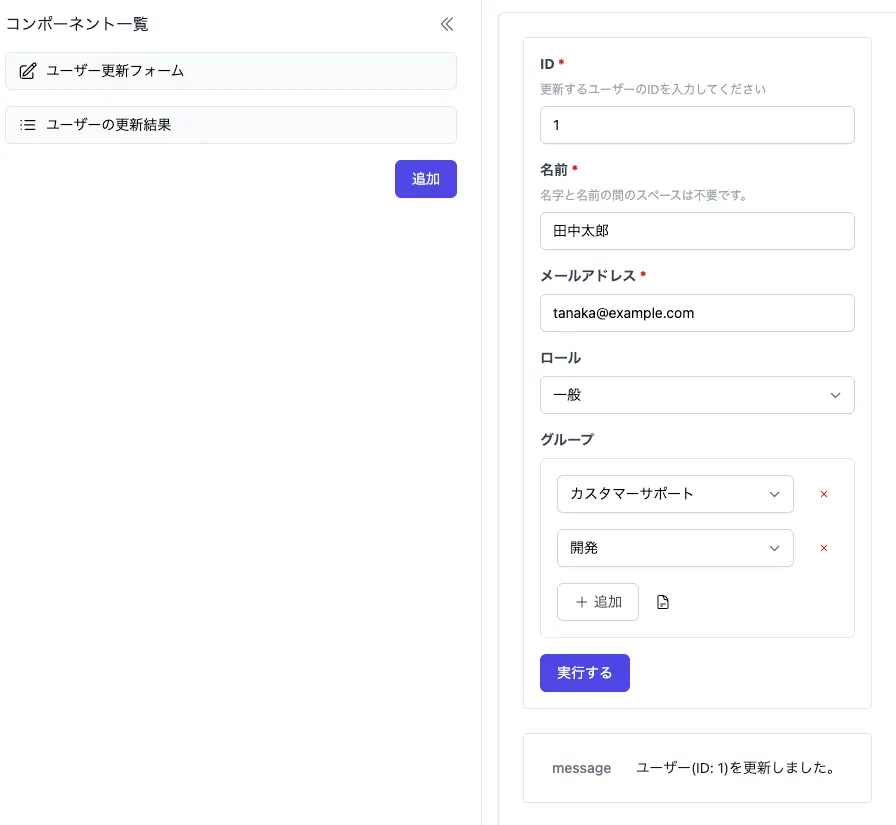Click the hint 名字と名前の間のスペースは不要です。
The height and width of the screenshot is (825, 896).
644,195
